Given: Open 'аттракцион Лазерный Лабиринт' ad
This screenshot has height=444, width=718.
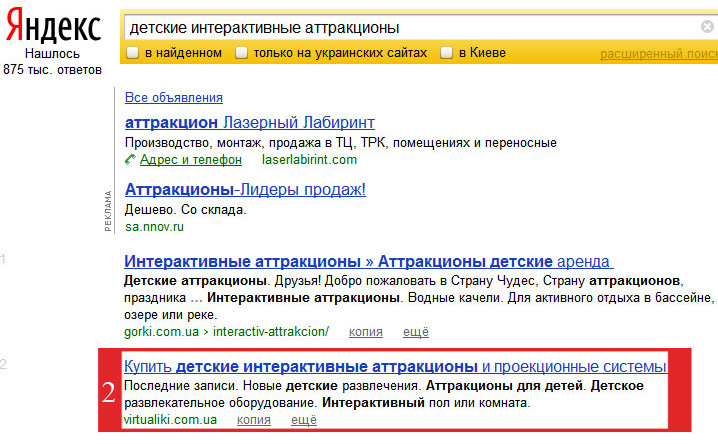Looking at the screenshot, I should [x=250, y=123].
